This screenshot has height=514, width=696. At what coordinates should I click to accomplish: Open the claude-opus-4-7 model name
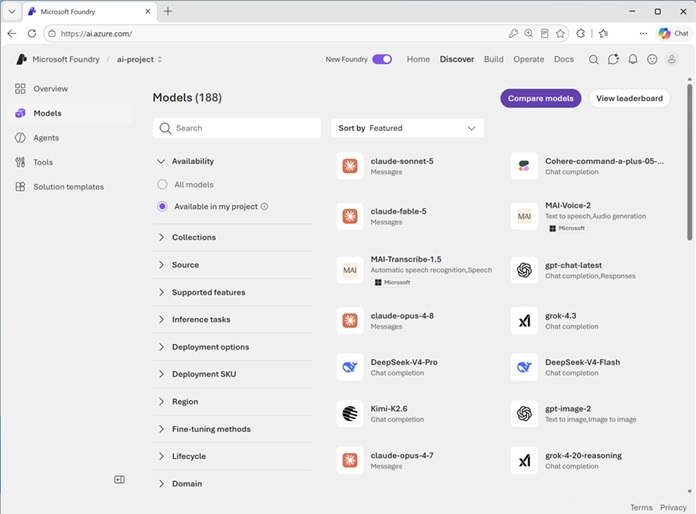click(402, 455)
